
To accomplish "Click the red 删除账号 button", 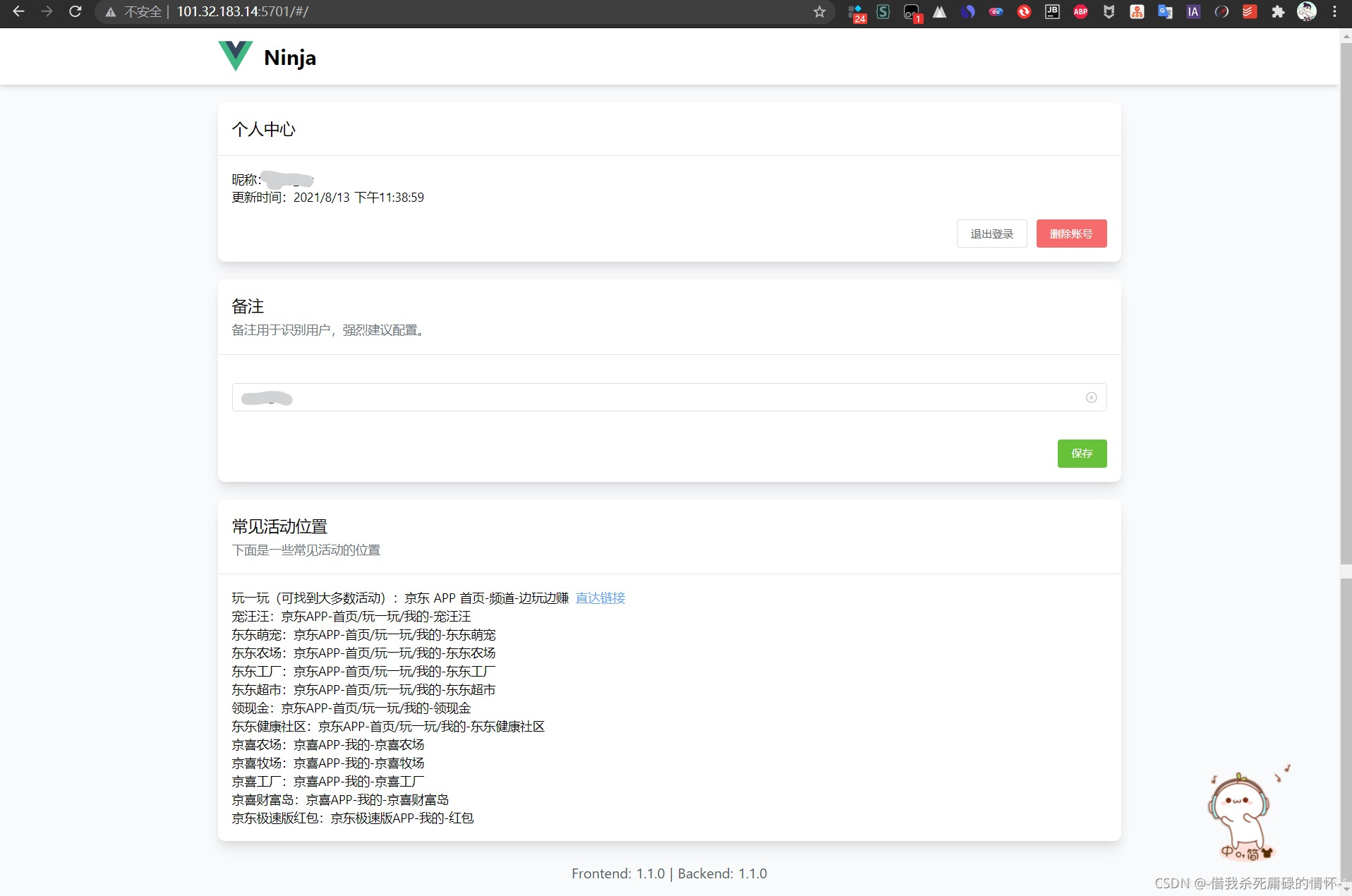I will point(1071,234).
